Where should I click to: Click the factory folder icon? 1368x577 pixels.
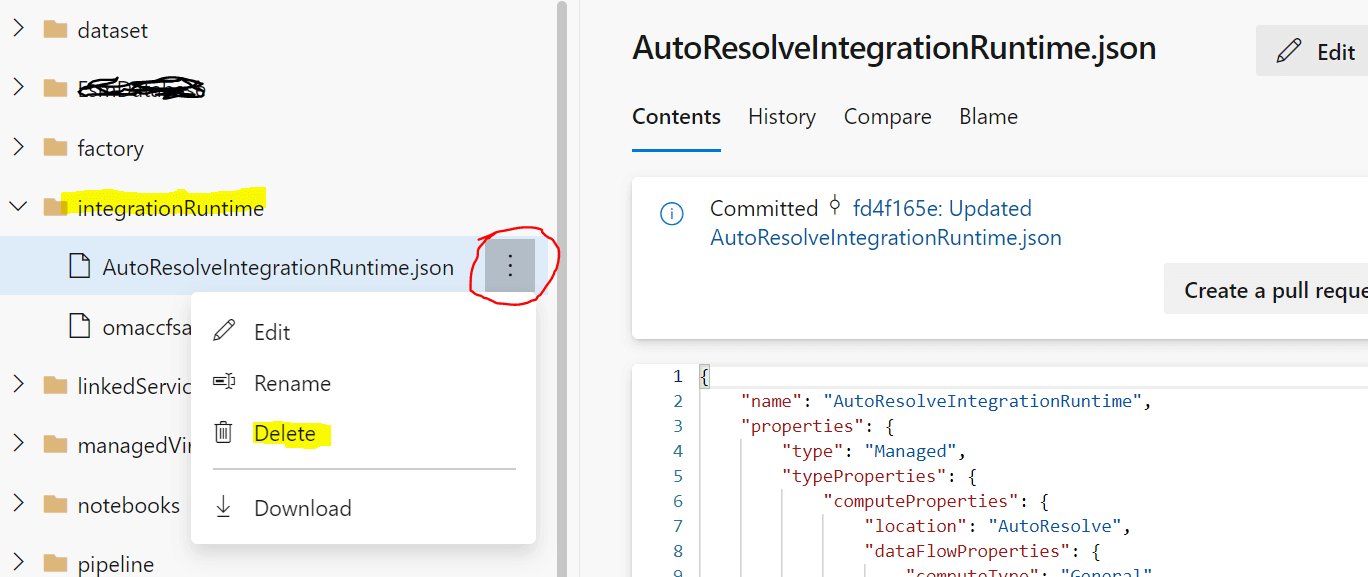55,148
